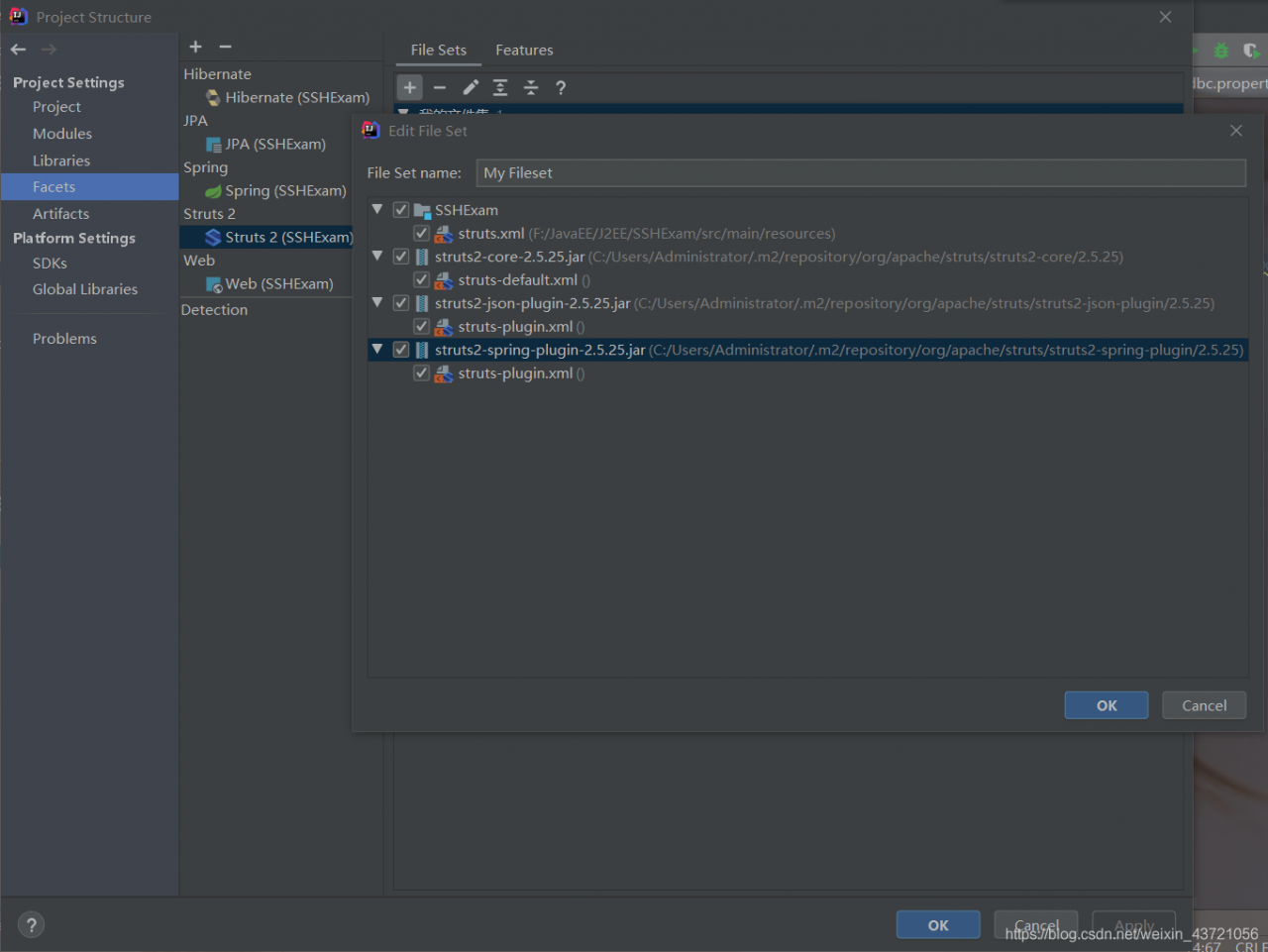Switch to the Features tab
Screen dimensions: 1268x952
tap(524, 51)
